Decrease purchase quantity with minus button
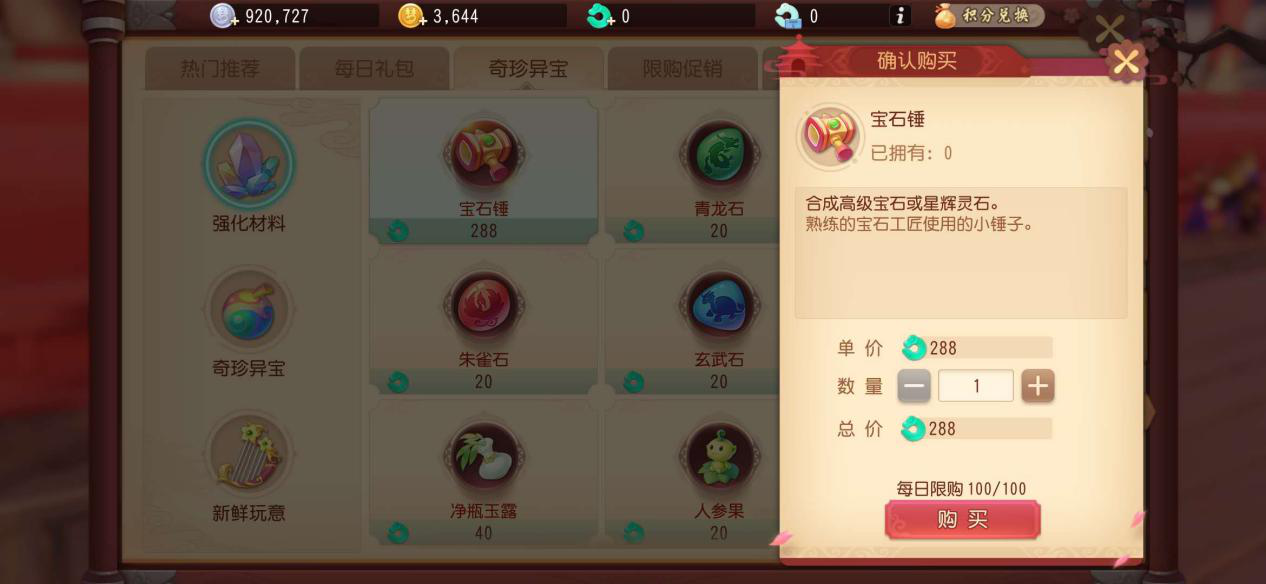This screenshot has height=584, width=1266. (x=914, y=386)
